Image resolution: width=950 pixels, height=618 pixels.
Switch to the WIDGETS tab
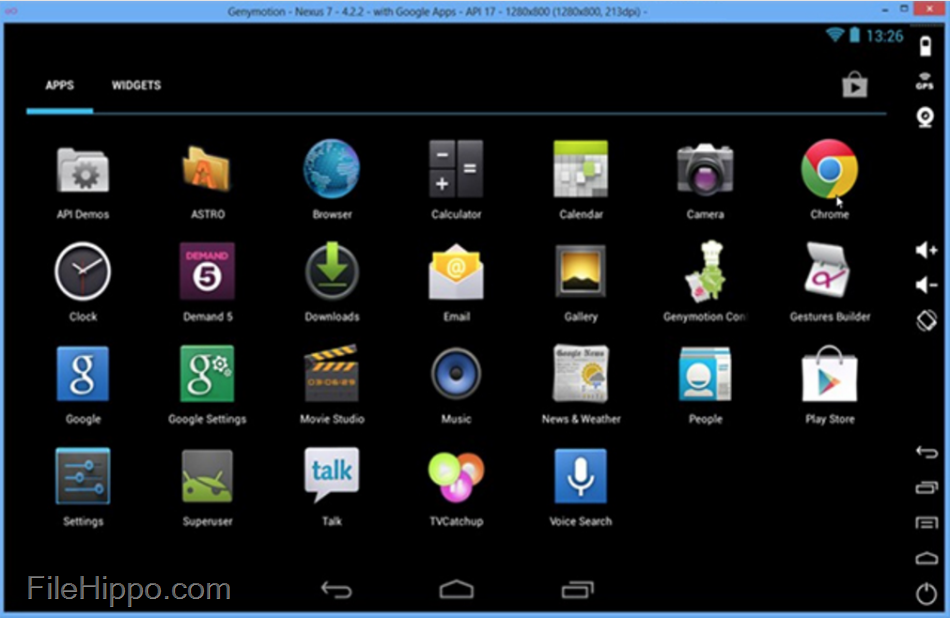136,85
